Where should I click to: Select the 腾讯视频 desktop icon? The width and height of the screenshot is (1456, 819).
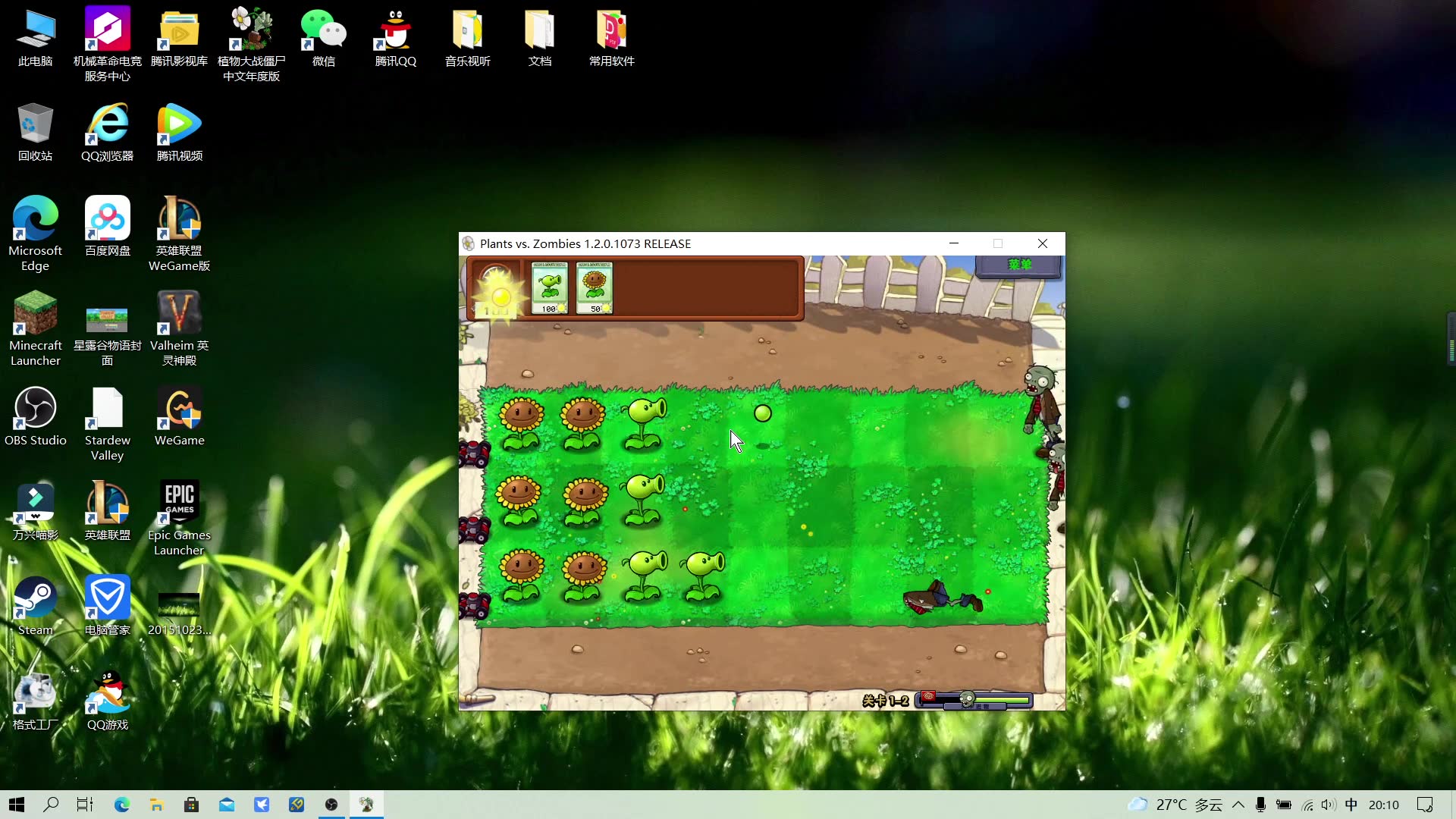click(x=180, y=133)
